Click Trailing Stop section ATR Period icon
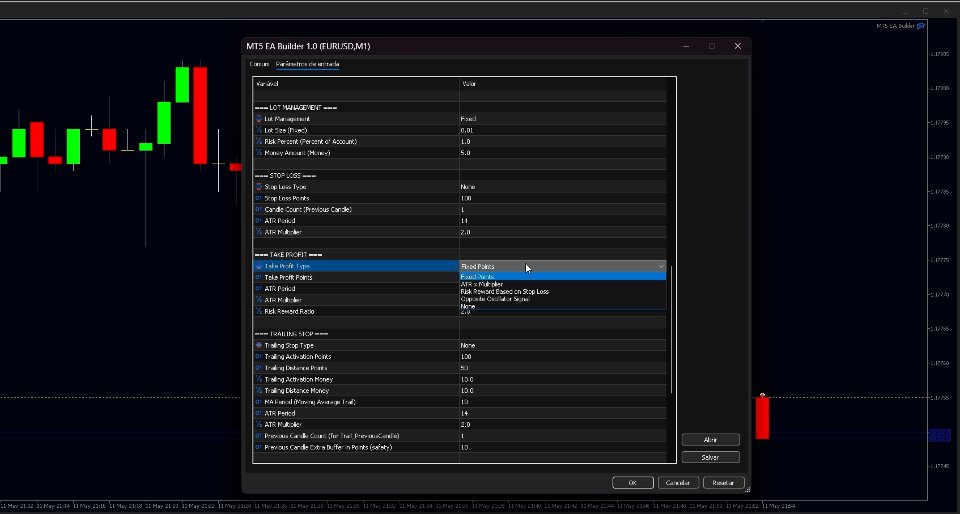The width and height of the screenshot is (960, 514). (258, 413)
